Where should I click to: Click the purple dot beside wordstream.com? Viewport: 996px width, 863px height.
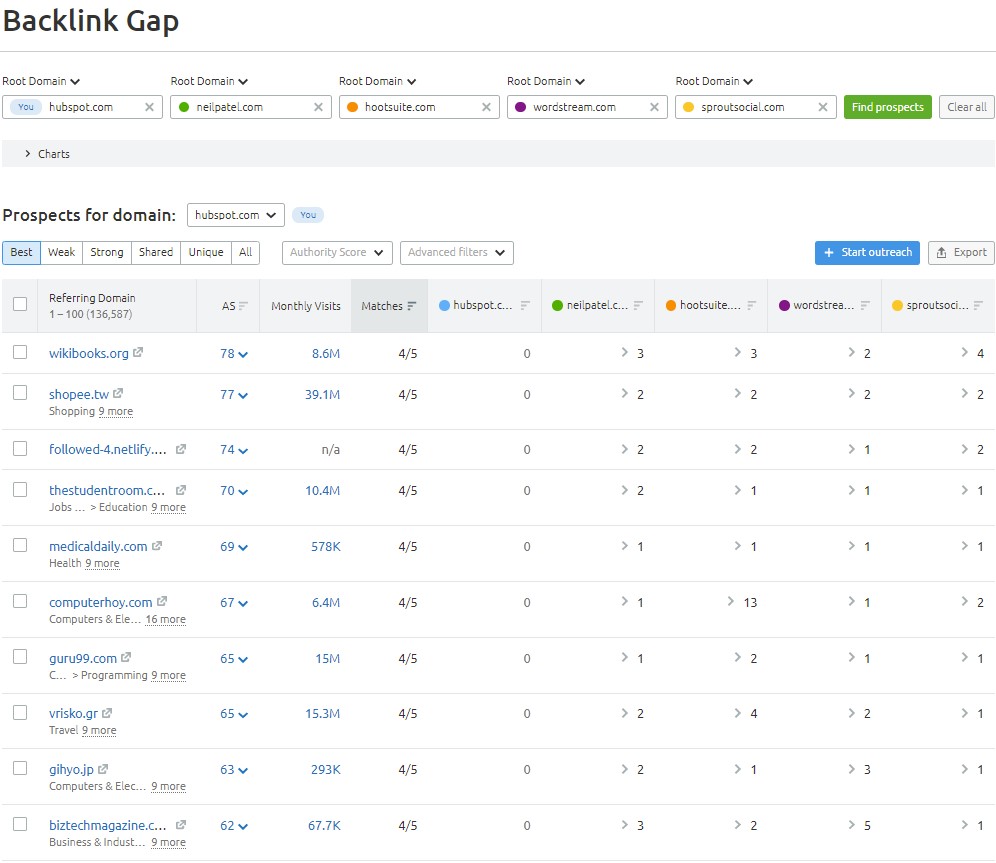coord(520,107)
